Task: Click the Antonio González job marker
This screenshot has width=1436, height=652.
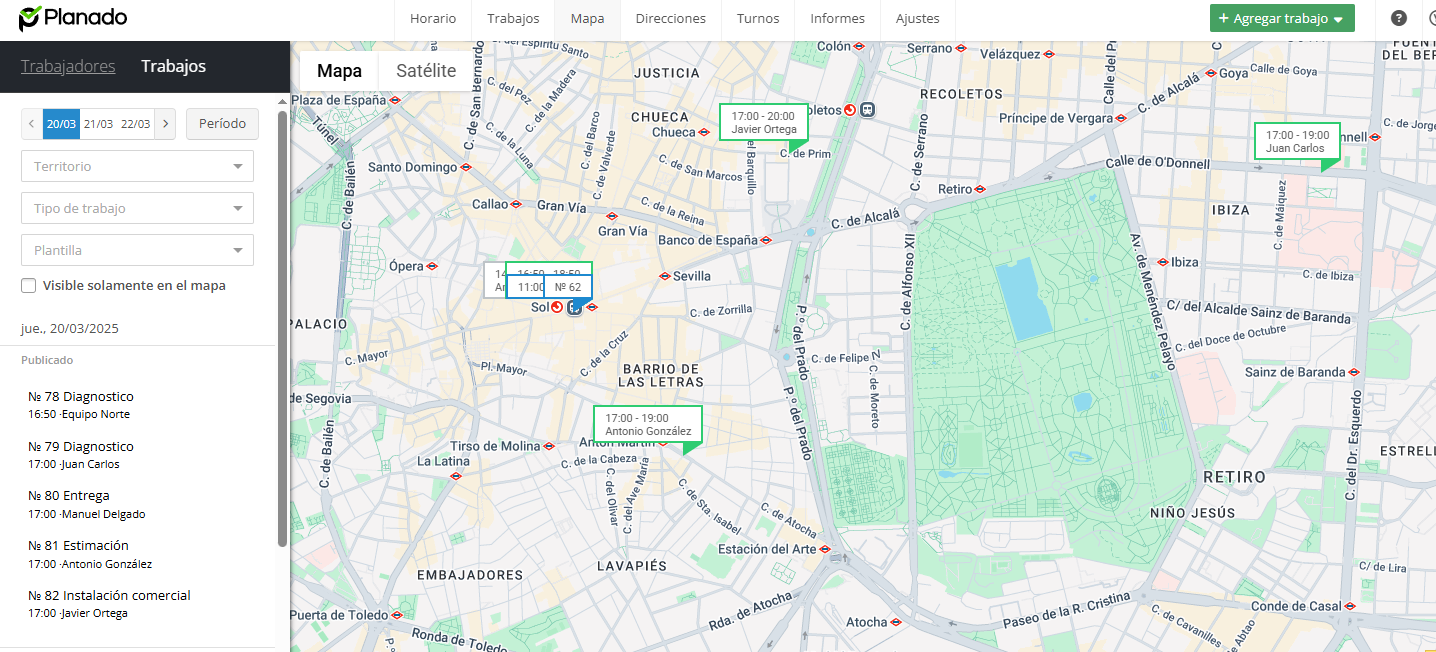Action: tap(647, 424)
